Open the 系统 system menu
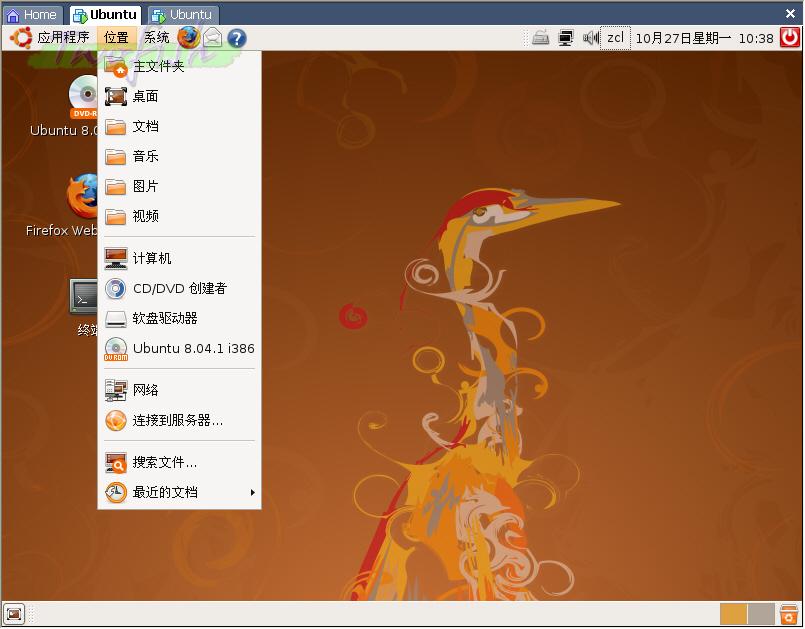Screen dimensions: 805x629 tap(156, 37)
